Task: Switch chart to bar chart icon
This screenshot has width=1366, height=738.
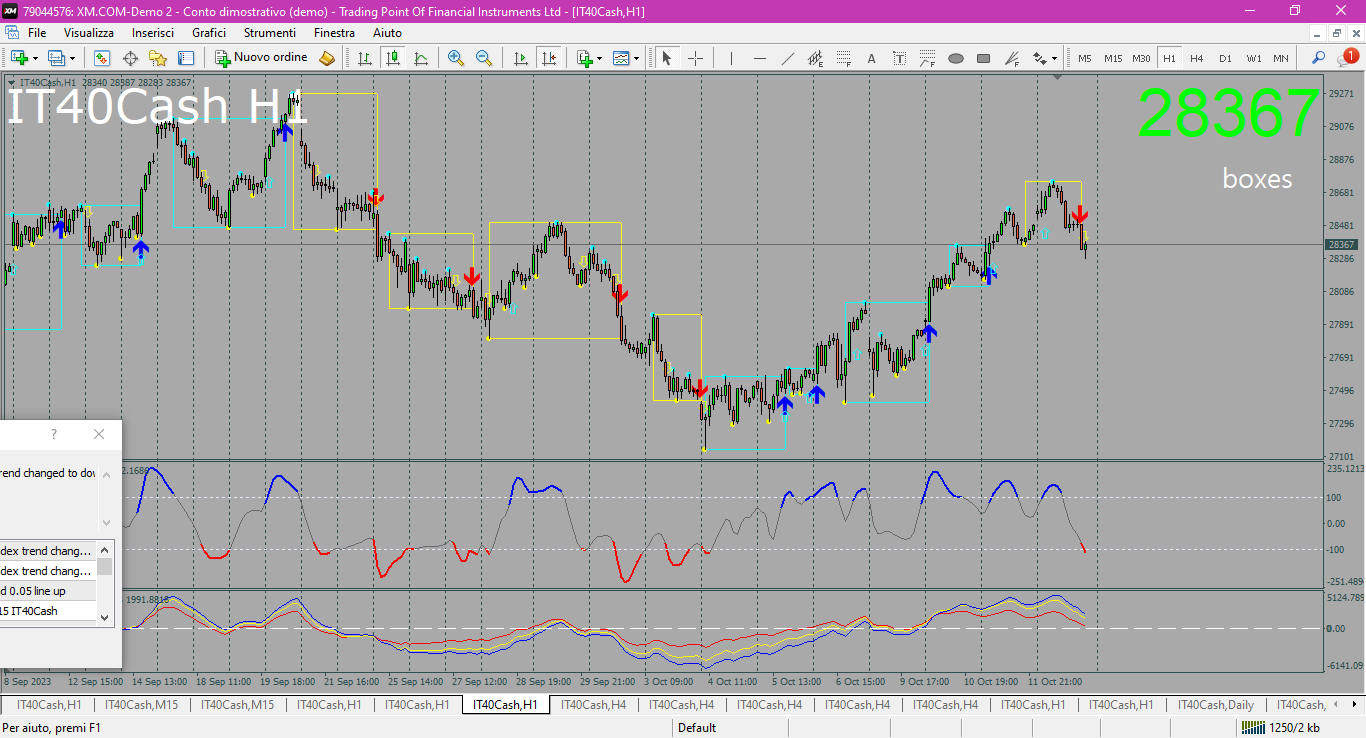Action: 365,58
